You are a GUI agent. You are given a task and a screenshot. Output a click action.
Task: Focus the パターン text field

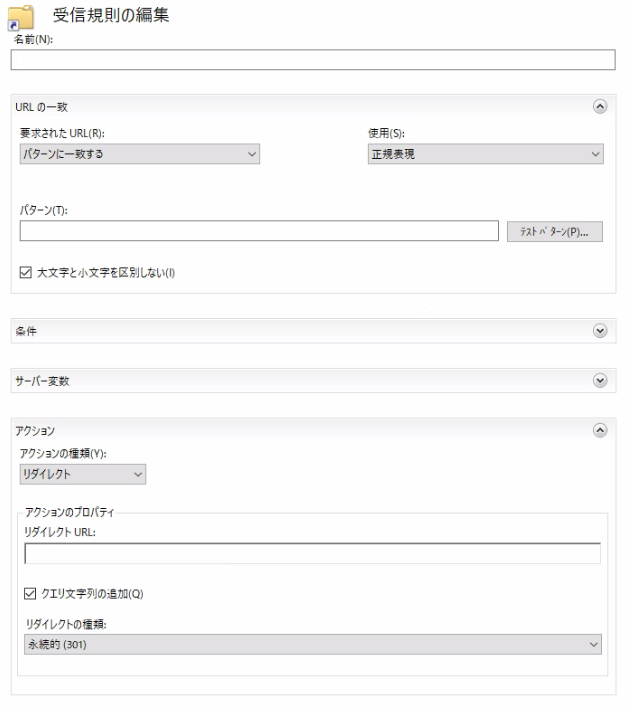259,231
